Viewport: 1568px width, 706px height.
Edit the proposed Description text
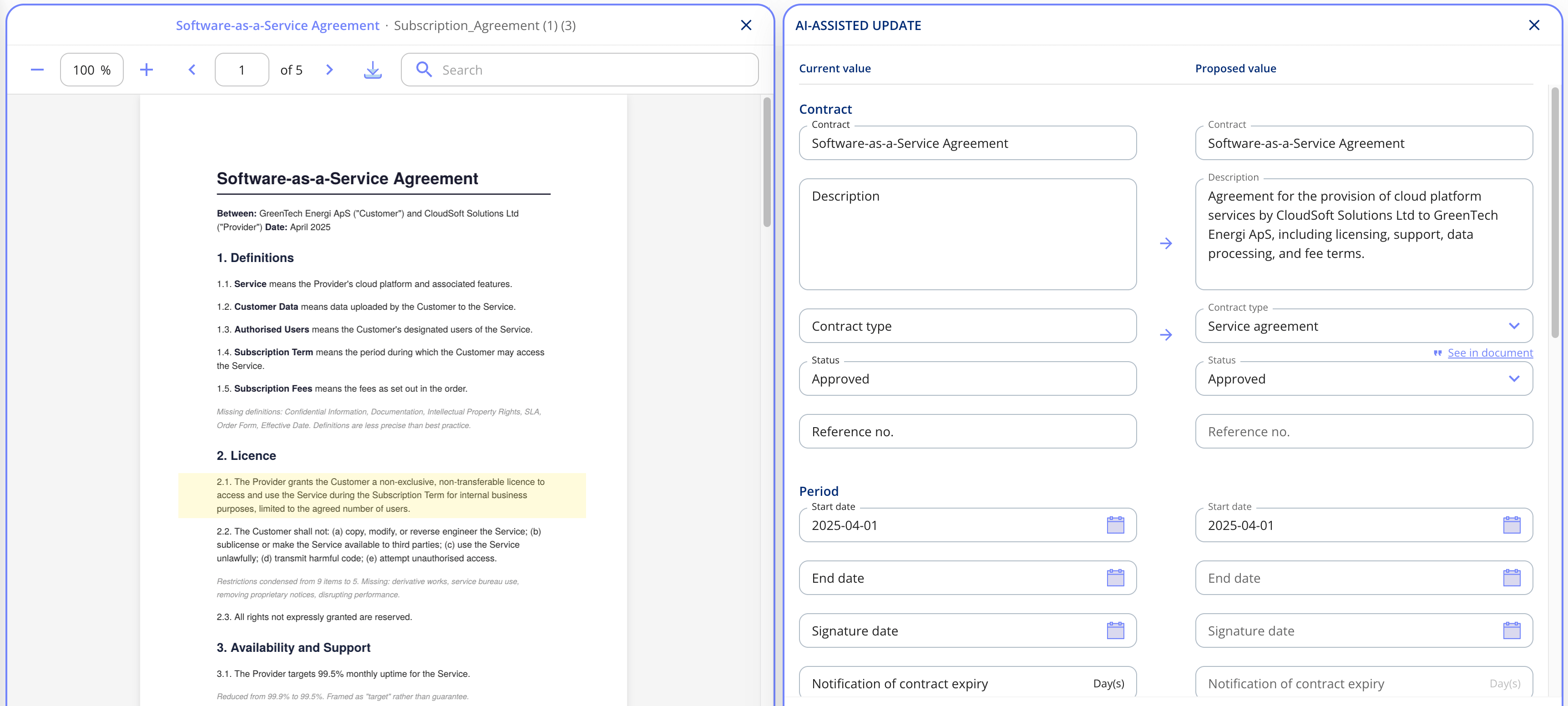[1364, 234]
